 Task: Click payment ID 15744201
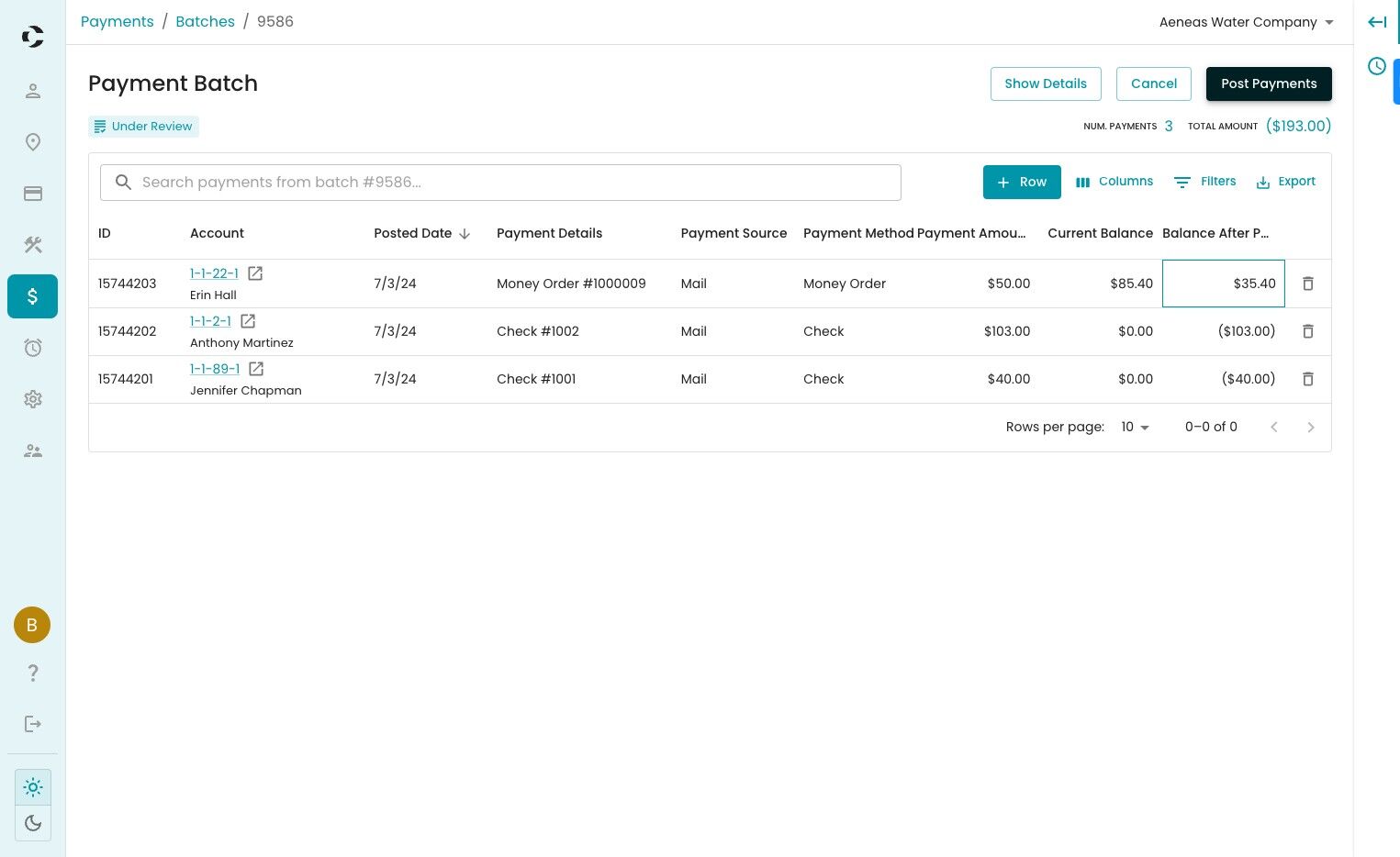126,379
